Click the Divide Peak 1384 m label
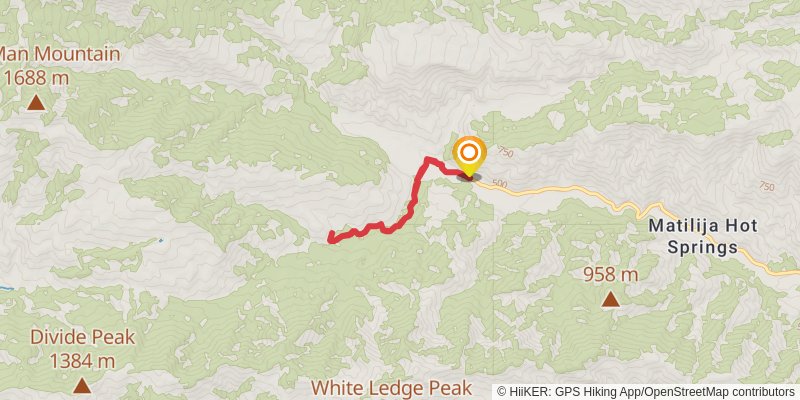This screenshot has height=400, width=800. [82, 349]
